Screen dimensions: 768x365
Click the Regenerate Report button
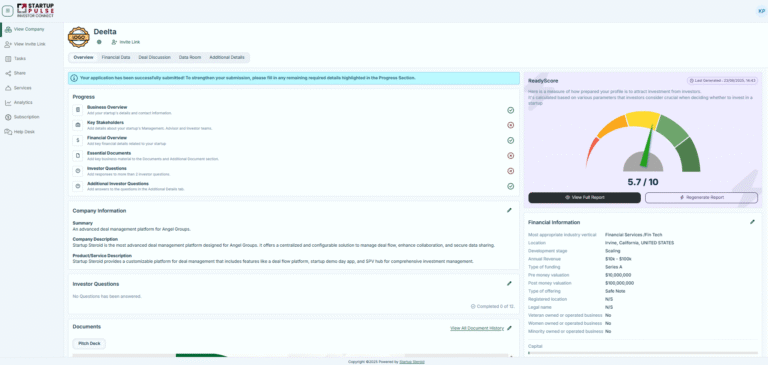[x=701, y=197]
